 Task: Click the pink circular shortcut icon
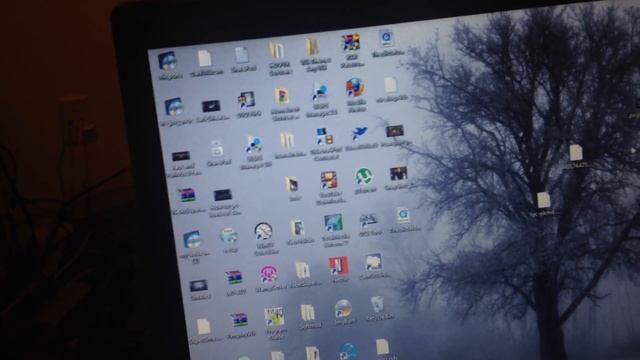(x=268, y=274)
